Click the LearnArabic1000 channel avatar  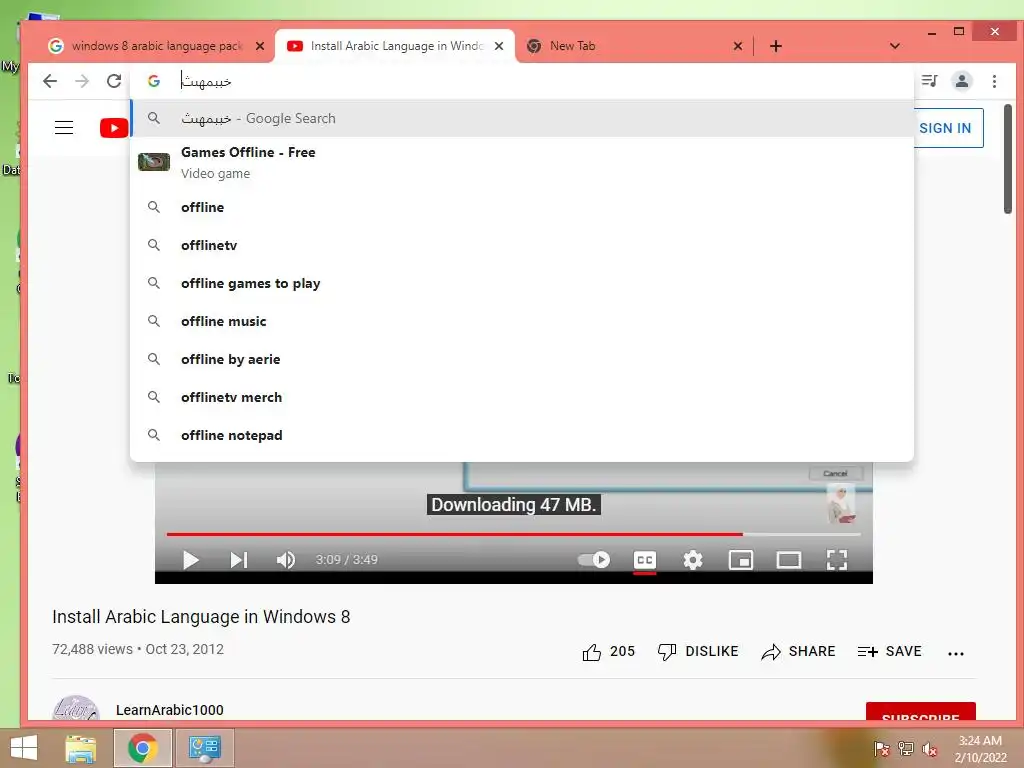click(76, 709)
